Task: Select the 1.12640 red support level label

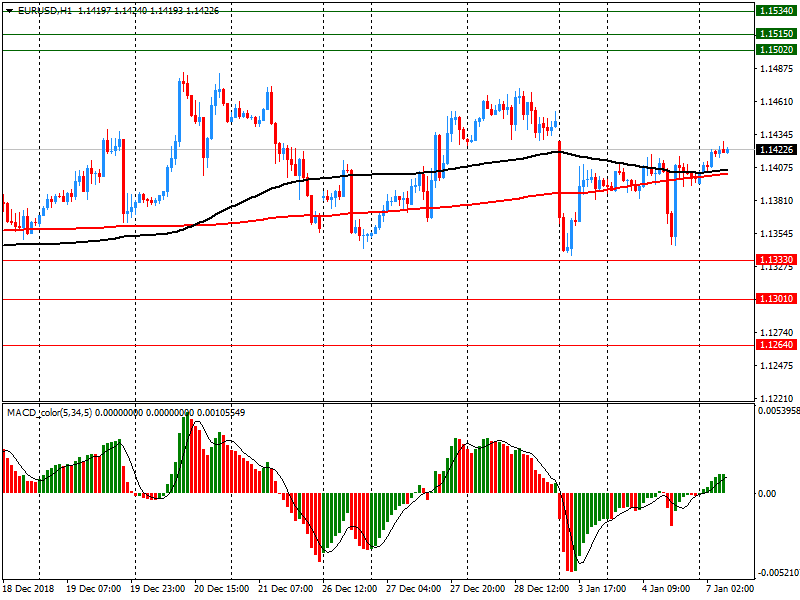Action: (x=776, y=345)
